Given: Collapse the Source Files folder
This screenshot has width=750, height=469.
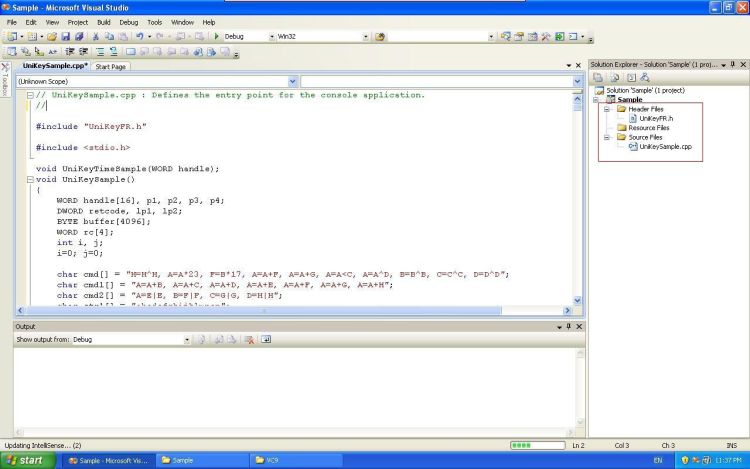Looking at the screenshot, I should click(607, 138).
